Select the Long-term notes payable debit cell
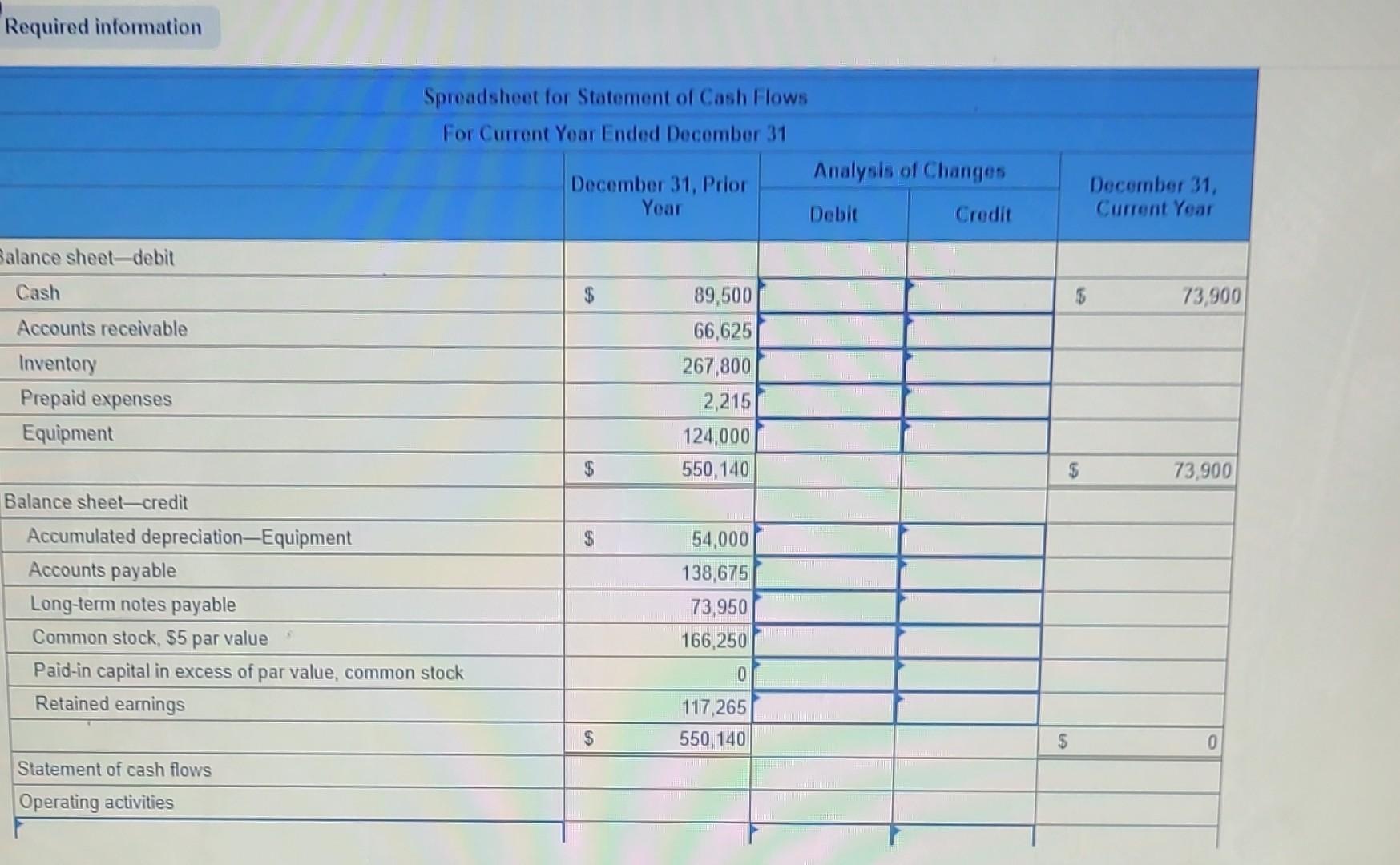Screen dimensions: 1400x865 825,608
